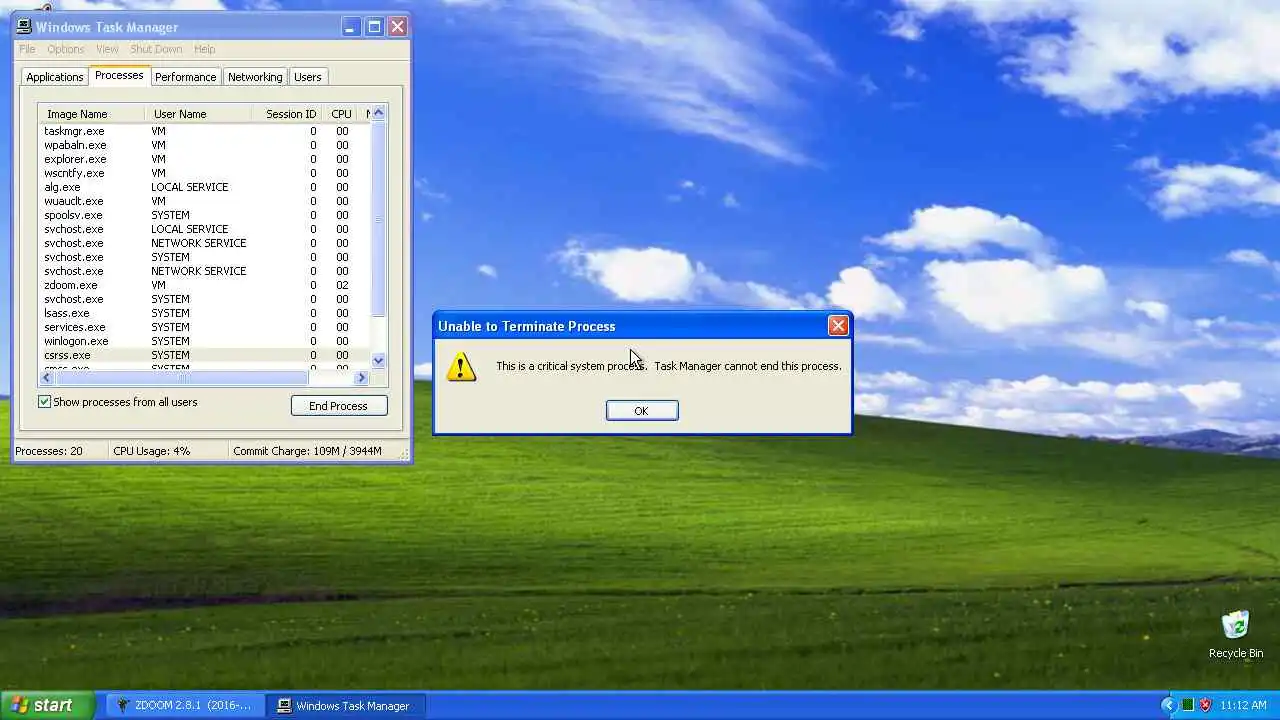
Task: Minimize the Windows Task Manager window
Action: click(351, 27)
